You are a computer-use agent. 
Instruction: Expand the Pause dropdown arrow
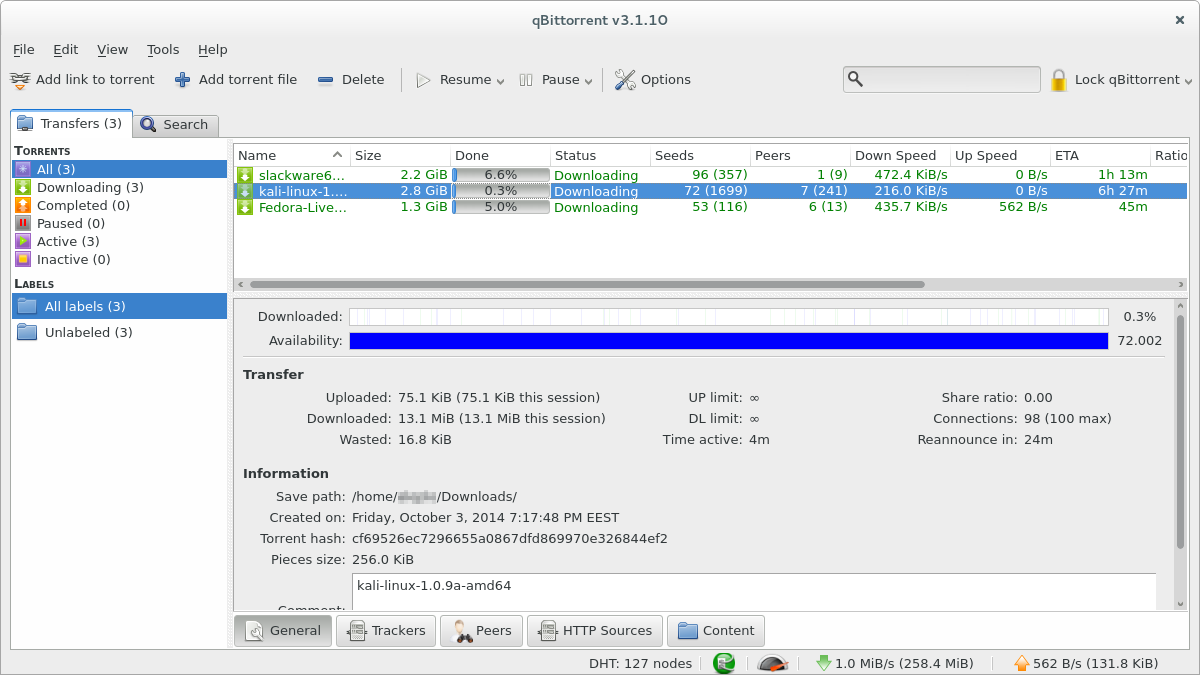tap(588, 81)
